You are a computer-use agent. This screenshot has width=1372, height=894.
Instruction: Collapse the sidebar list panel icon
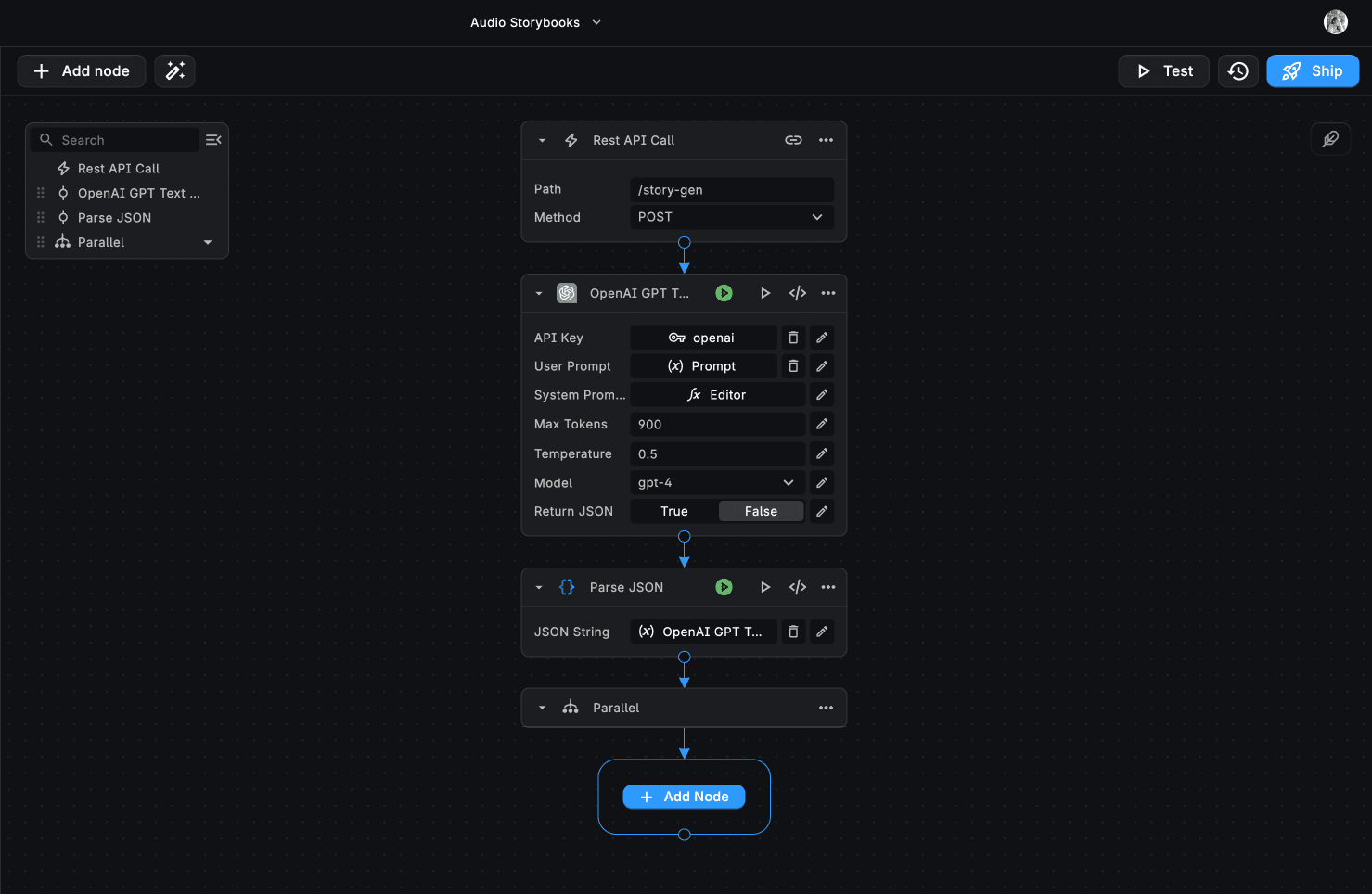pyautogui.click(x=213, y=140)
